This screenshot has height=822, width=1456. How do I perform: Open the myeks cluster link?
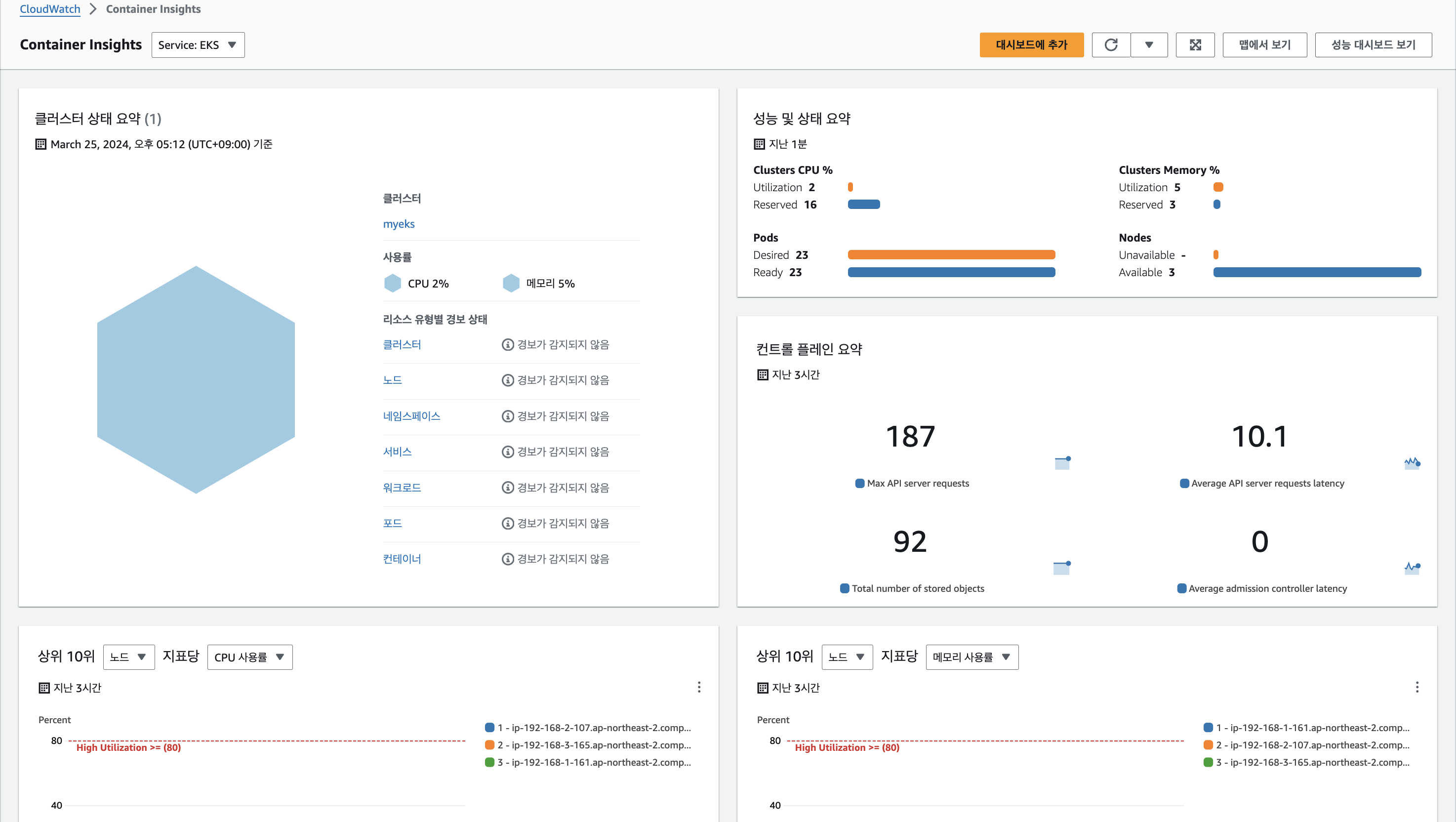coord(399,224)
